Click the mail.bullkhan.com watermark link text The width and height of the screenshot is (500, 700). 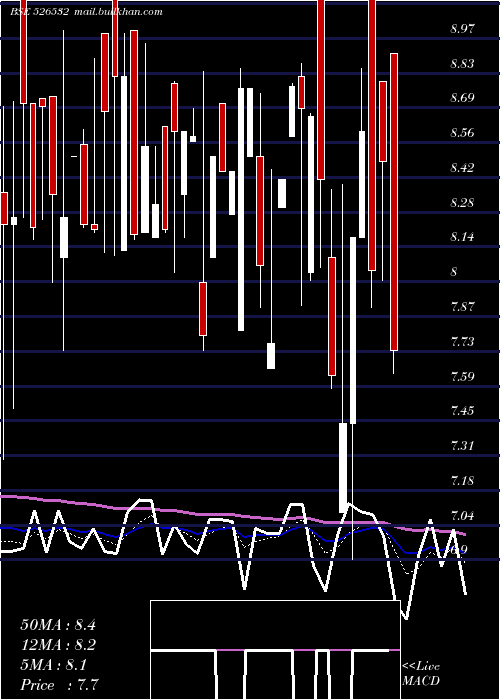(117, 12)
